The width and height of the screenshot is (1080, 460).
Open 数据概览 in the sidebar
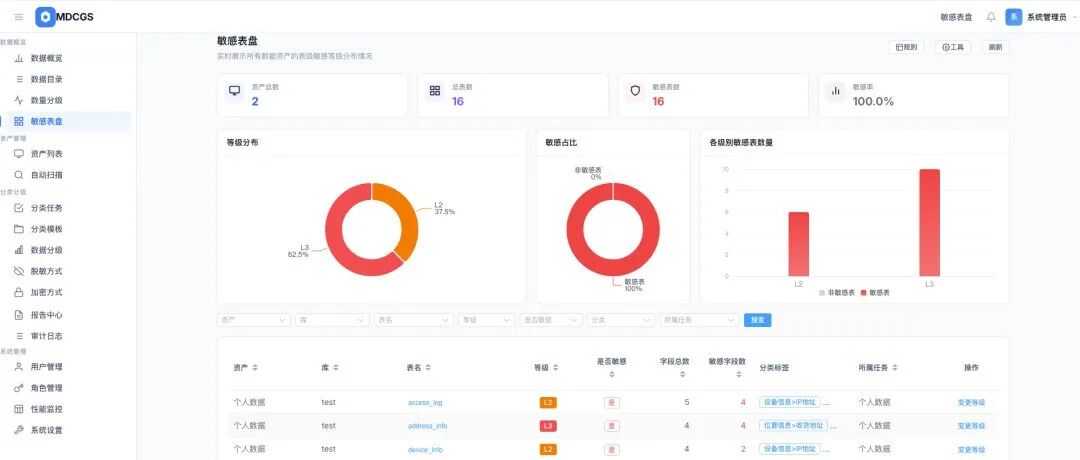(x=46, y=59)
